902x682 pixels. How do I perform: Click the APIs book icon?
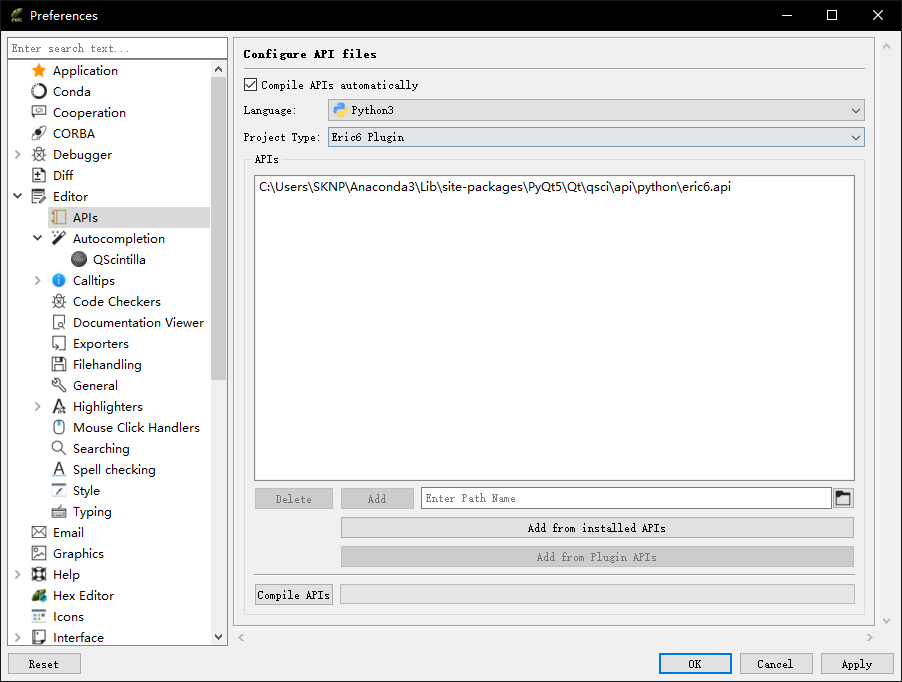59,217
